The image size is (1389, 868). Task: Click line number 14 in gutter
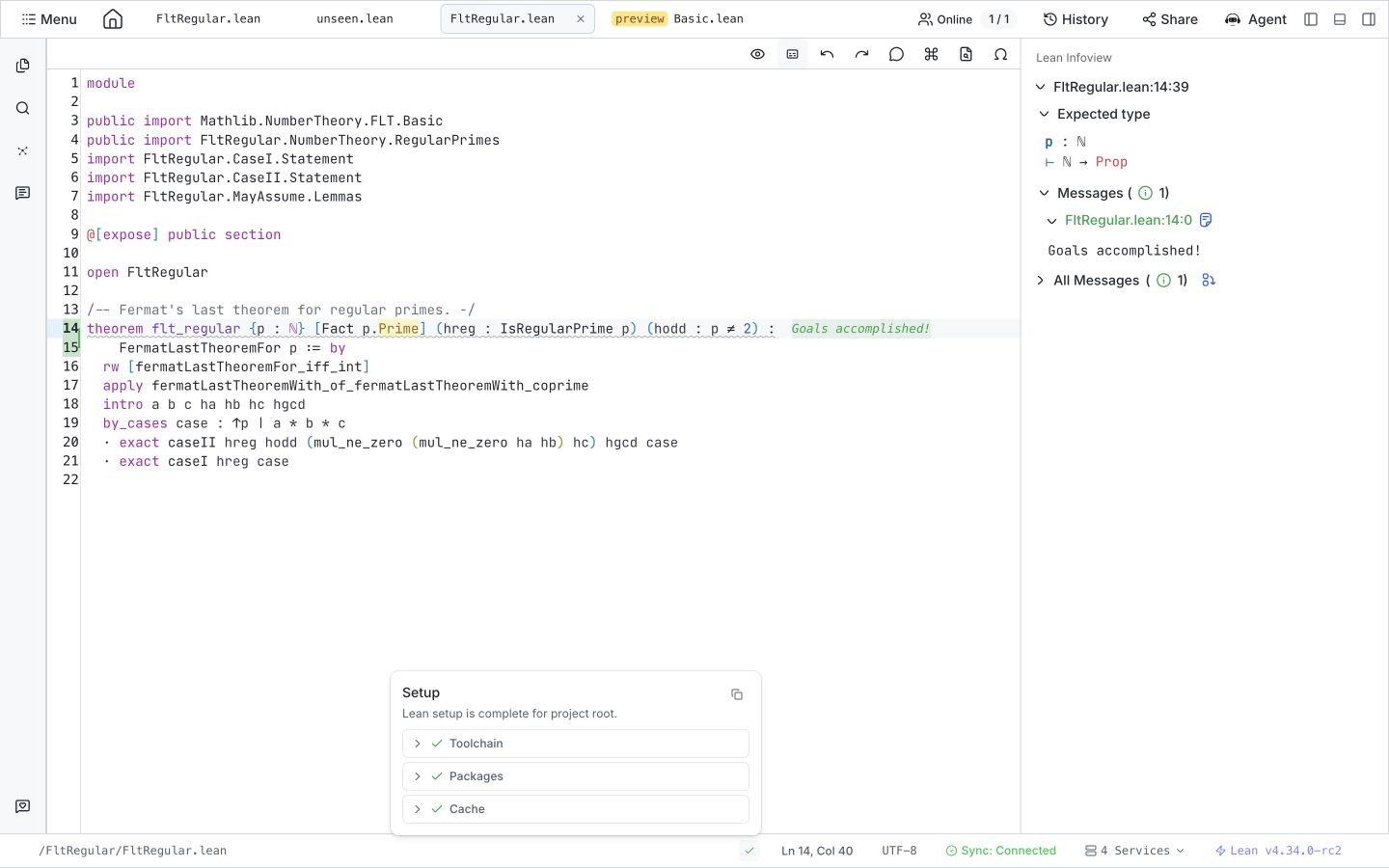pyautogui.click(x=70, y=329)
